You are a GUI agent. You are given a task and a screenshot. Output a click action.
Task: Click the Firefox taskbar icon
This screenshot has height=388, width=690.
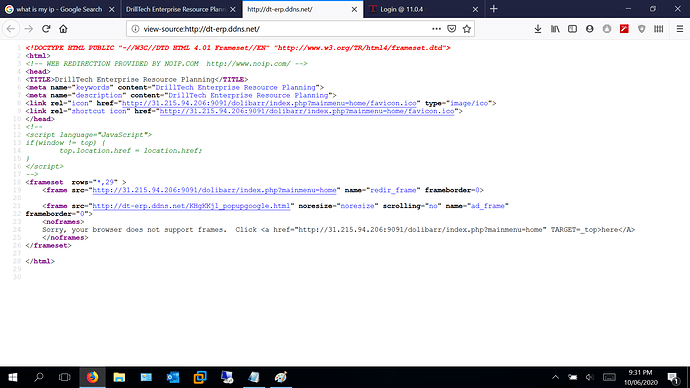(x=92, y=377)
